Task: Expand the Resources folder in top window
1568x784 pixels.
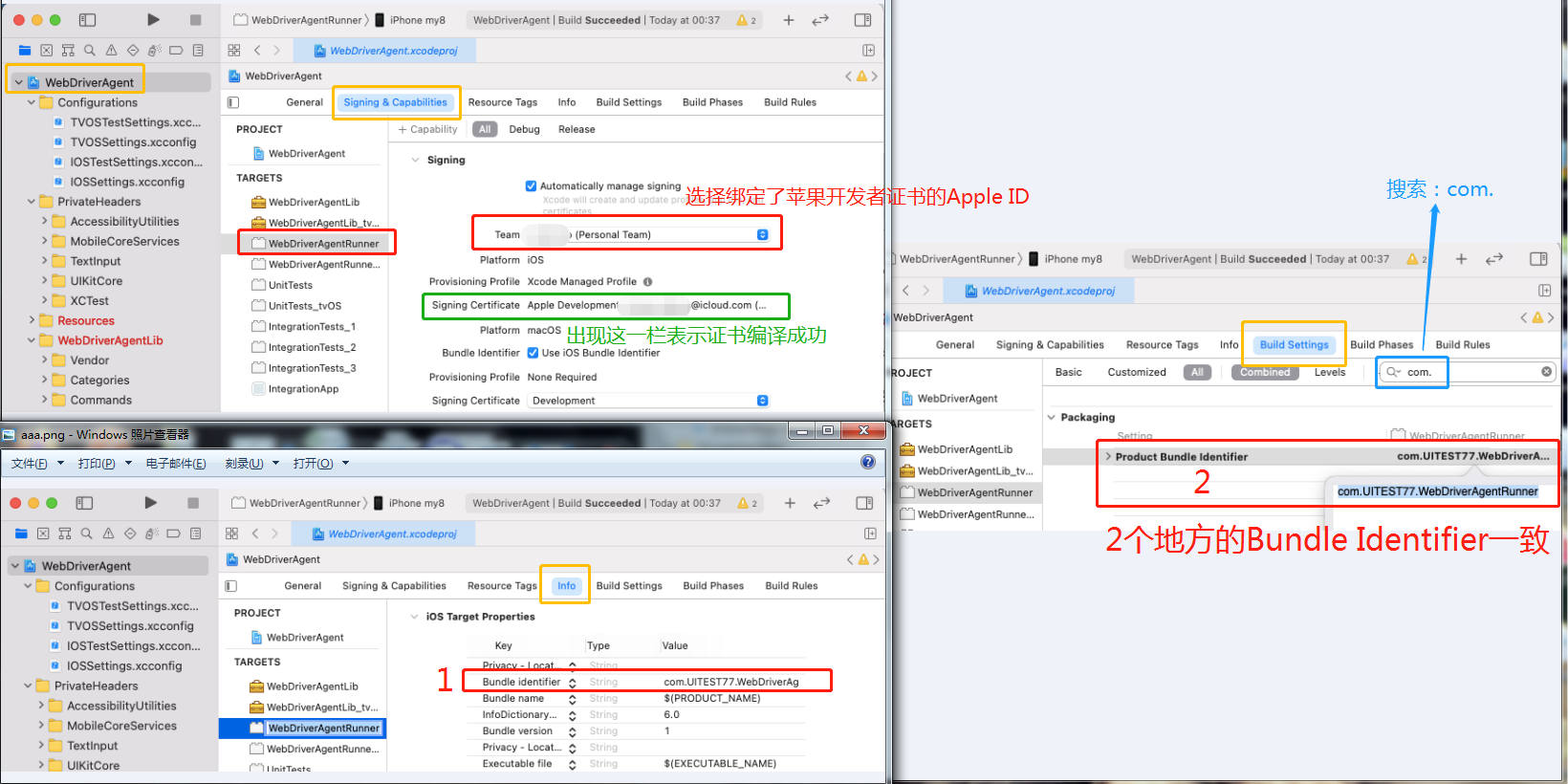Action: coord(32,320)
